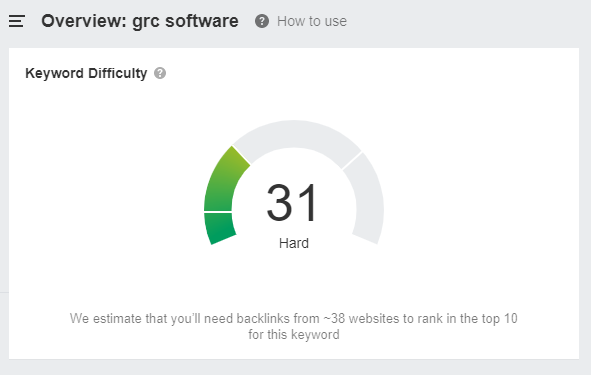Screen dimensions: 591x375
Task: Click the ~38 websites estimate number
Action: point(334,318)
